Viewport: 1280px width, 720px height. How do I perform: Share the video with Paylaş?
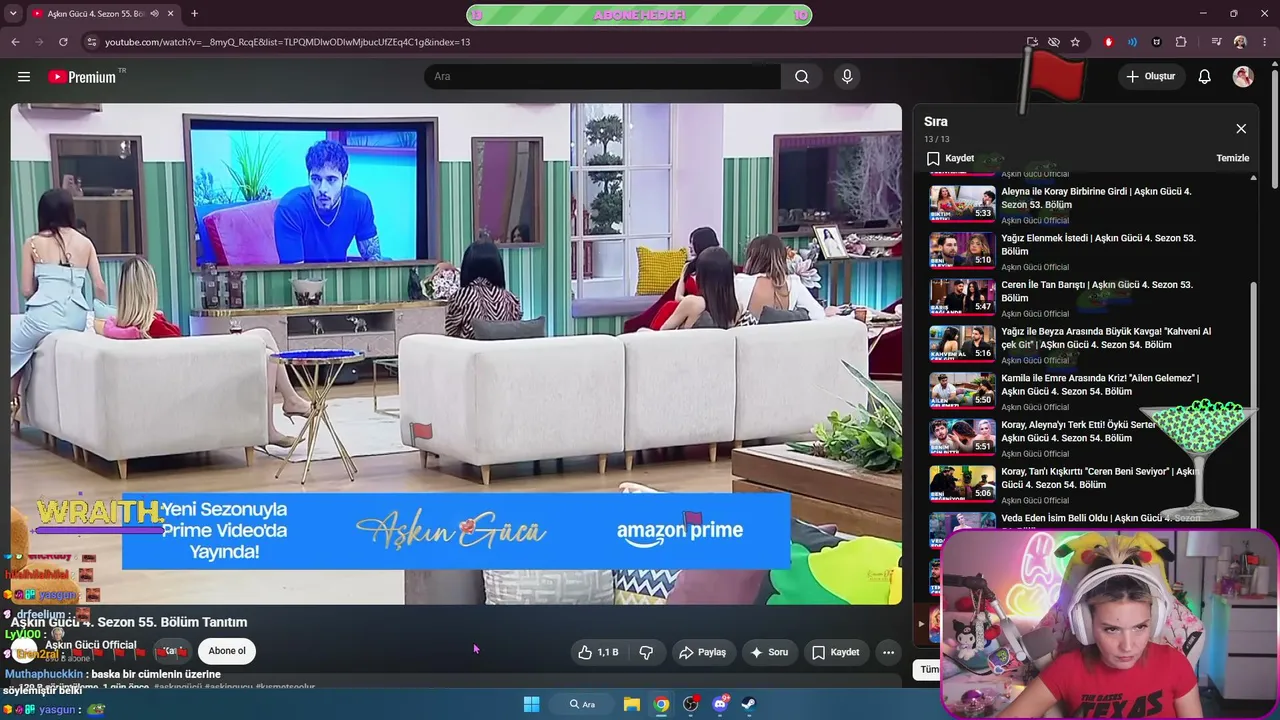[x=702, y=652]
